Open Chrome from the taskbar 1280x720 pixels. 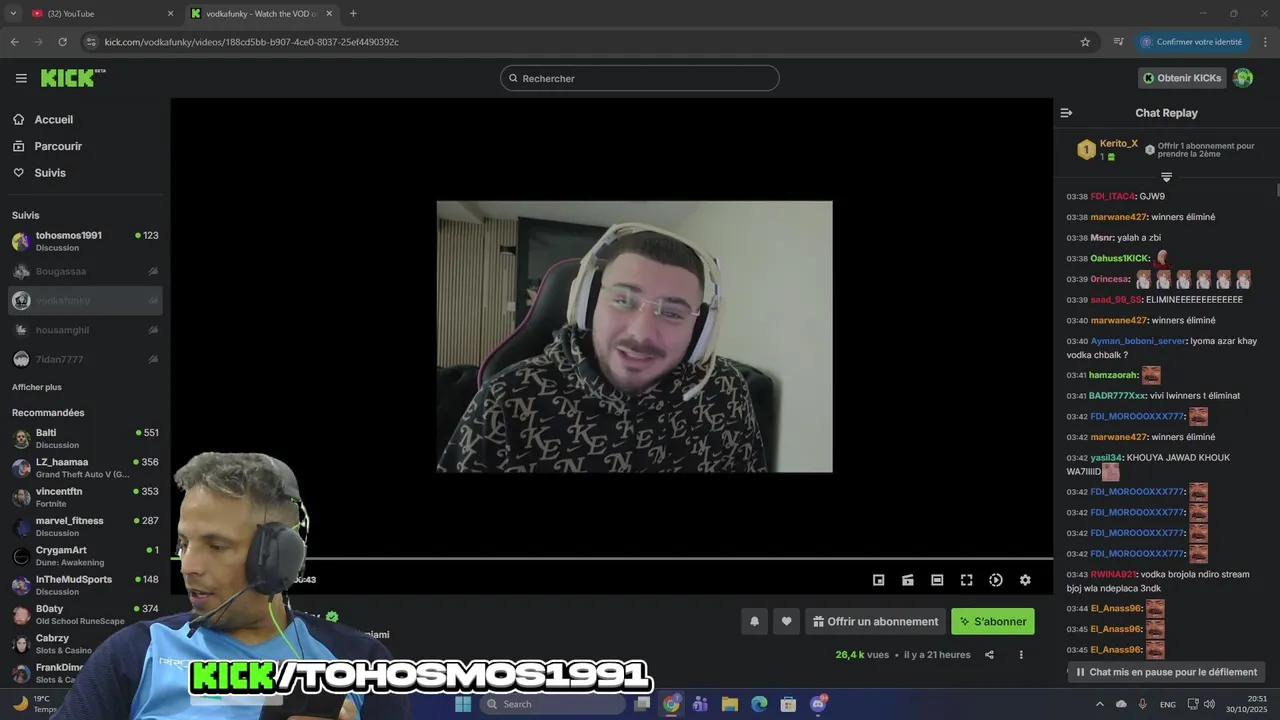click(x=671, y=704)
